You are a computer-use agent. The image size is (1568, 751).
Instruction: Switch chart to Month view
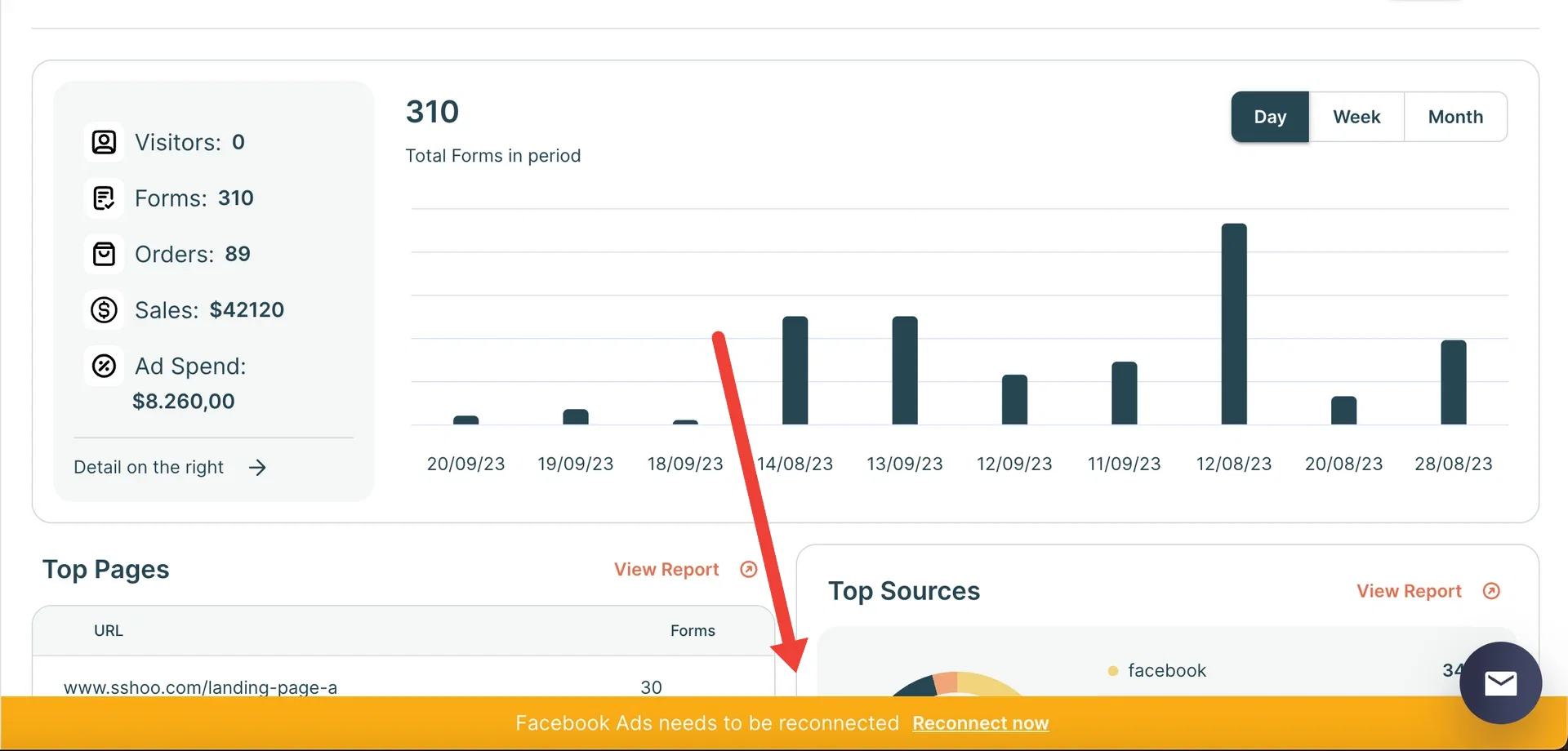click(1455, 117)
